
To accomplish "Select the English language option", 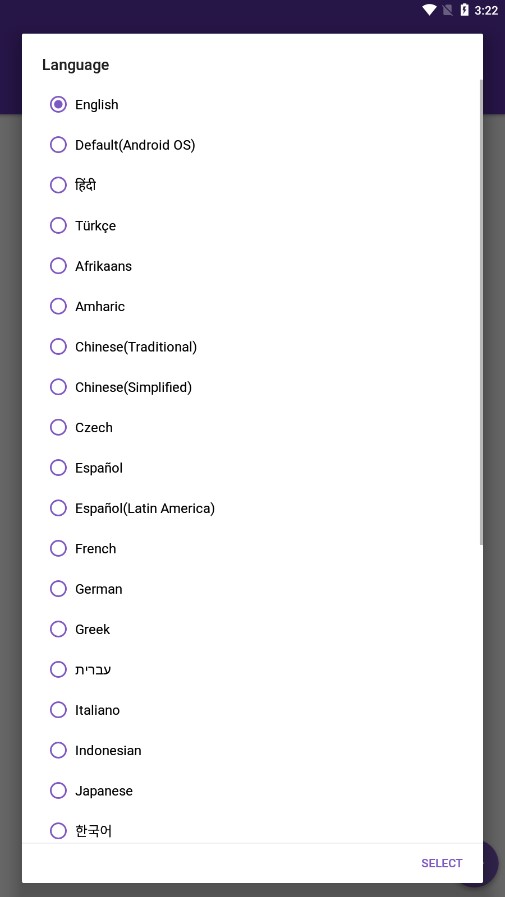I will point(252,105).
